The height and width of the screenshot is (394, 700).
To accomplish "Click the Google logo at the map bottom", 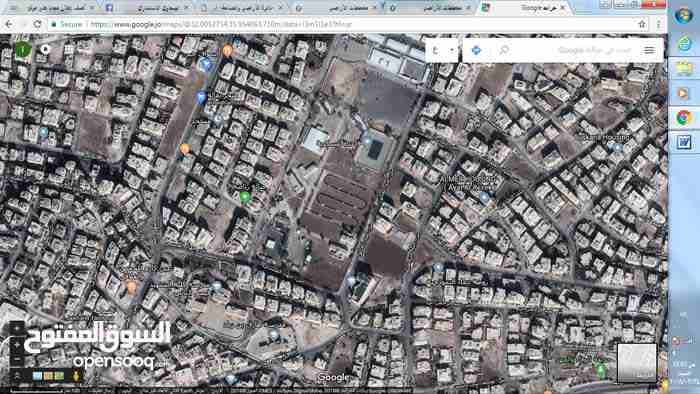I will pos(333,377).
